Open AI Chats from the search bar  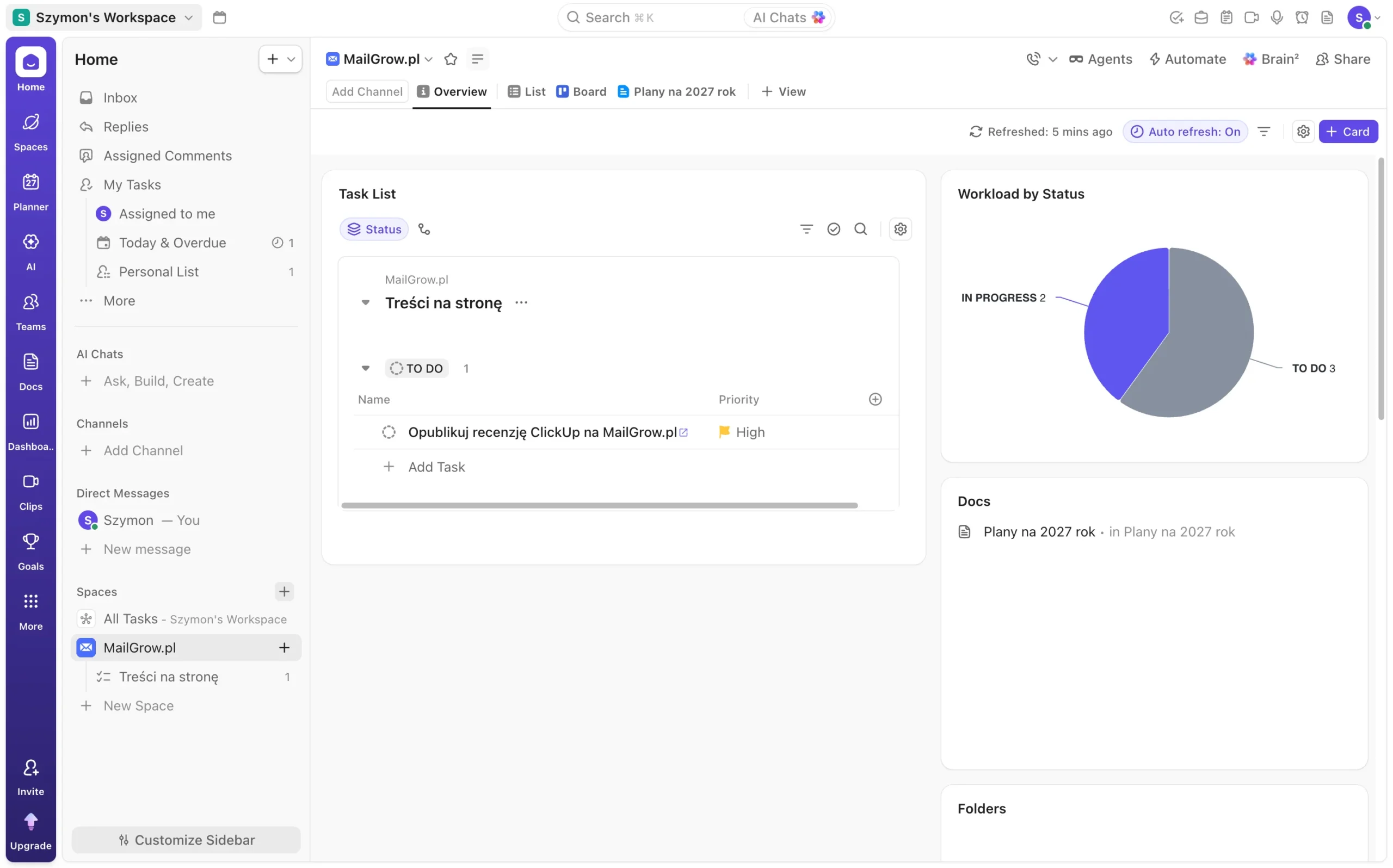788,17
